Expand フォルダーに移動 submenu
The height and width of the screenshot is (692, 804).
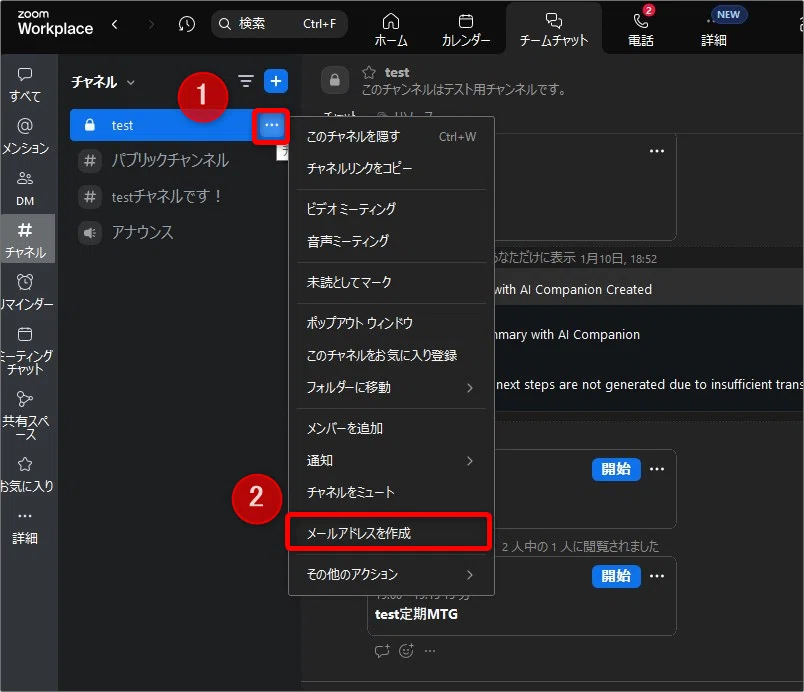pyautogui.click(x=391, y=388)
